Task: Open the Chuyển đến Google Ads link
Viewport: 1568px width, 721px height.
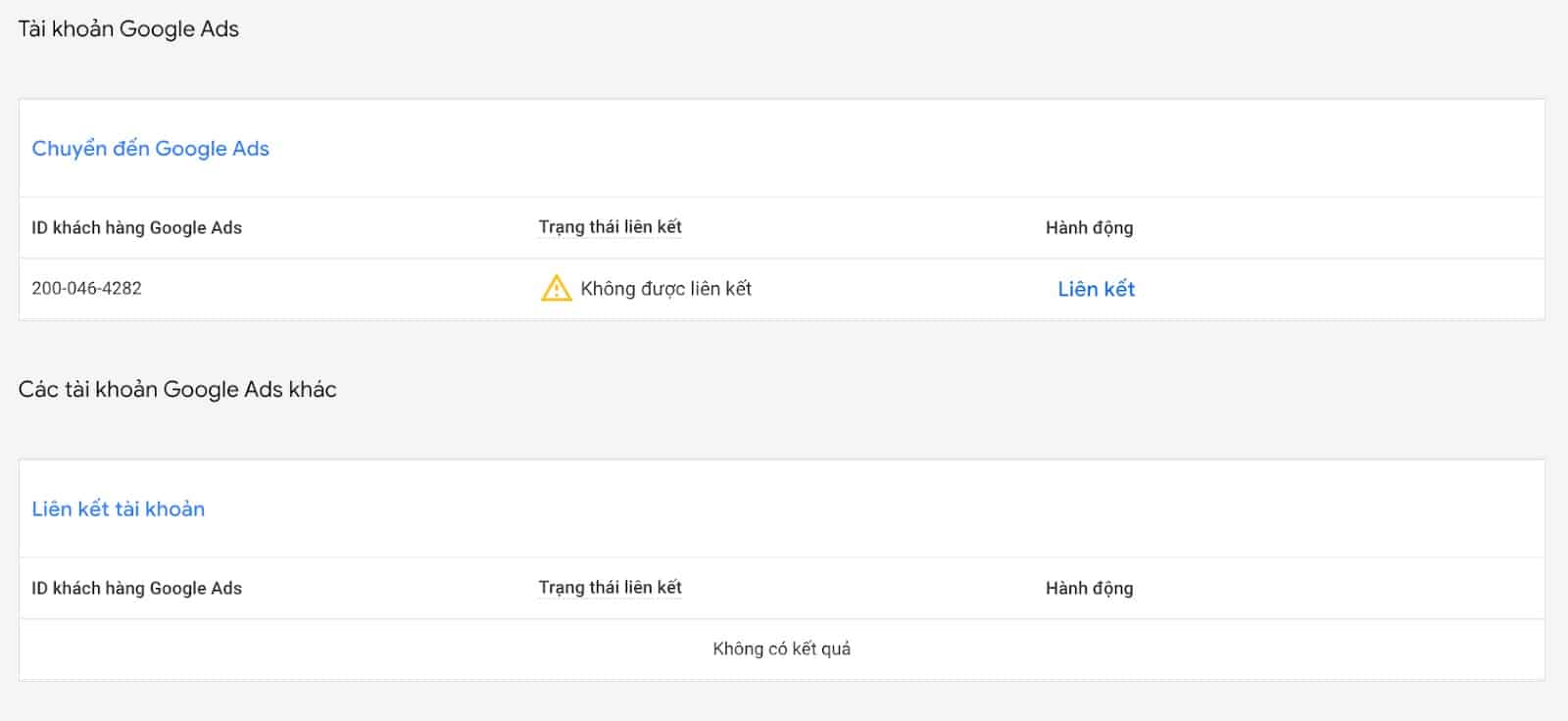Action: pos(150,149)
